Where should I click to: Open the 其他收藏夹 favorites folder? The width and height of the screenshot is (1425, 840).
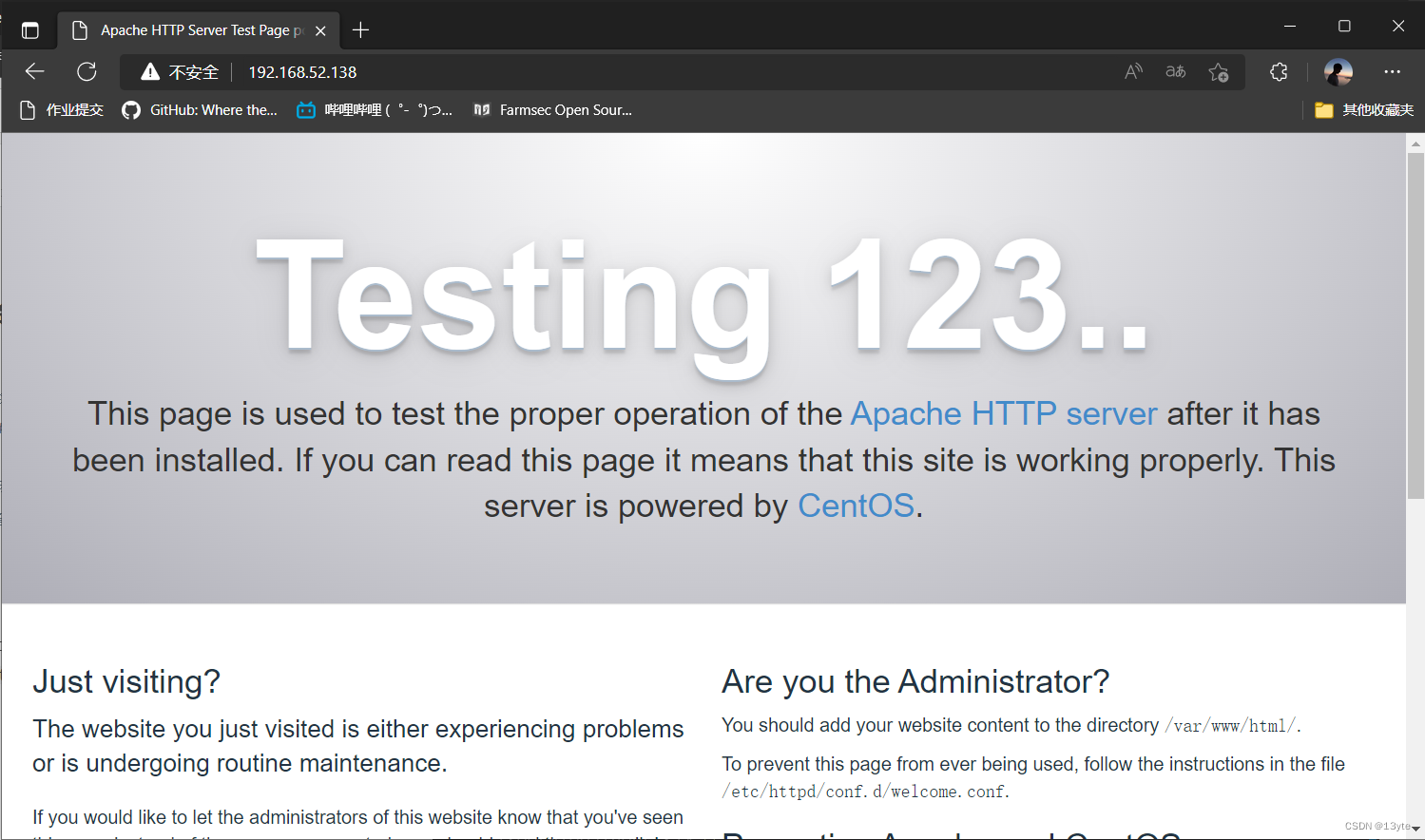[x=1364, y=110]
